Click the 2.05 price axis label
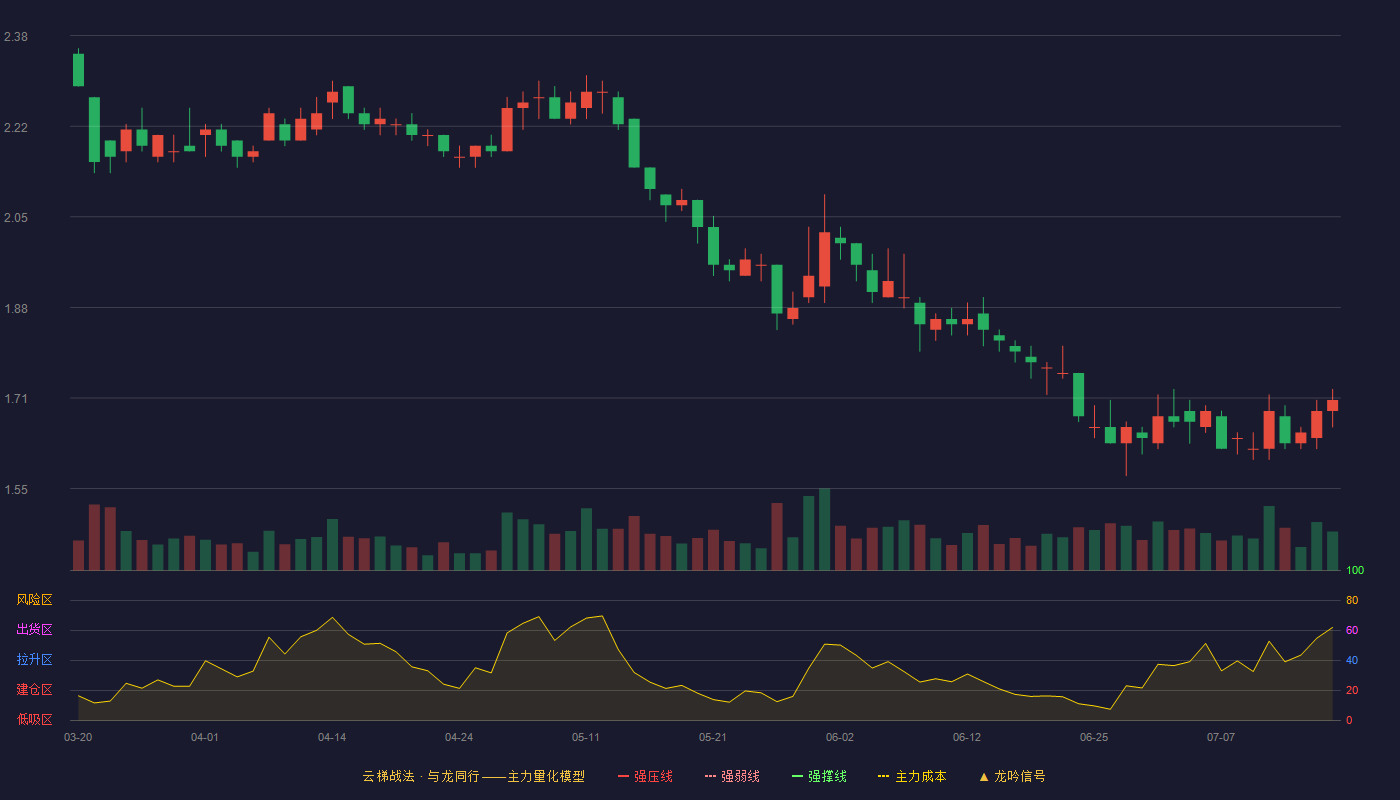Image resolution: width=1400 pixels, height=800 pixels. click(16, 218)
